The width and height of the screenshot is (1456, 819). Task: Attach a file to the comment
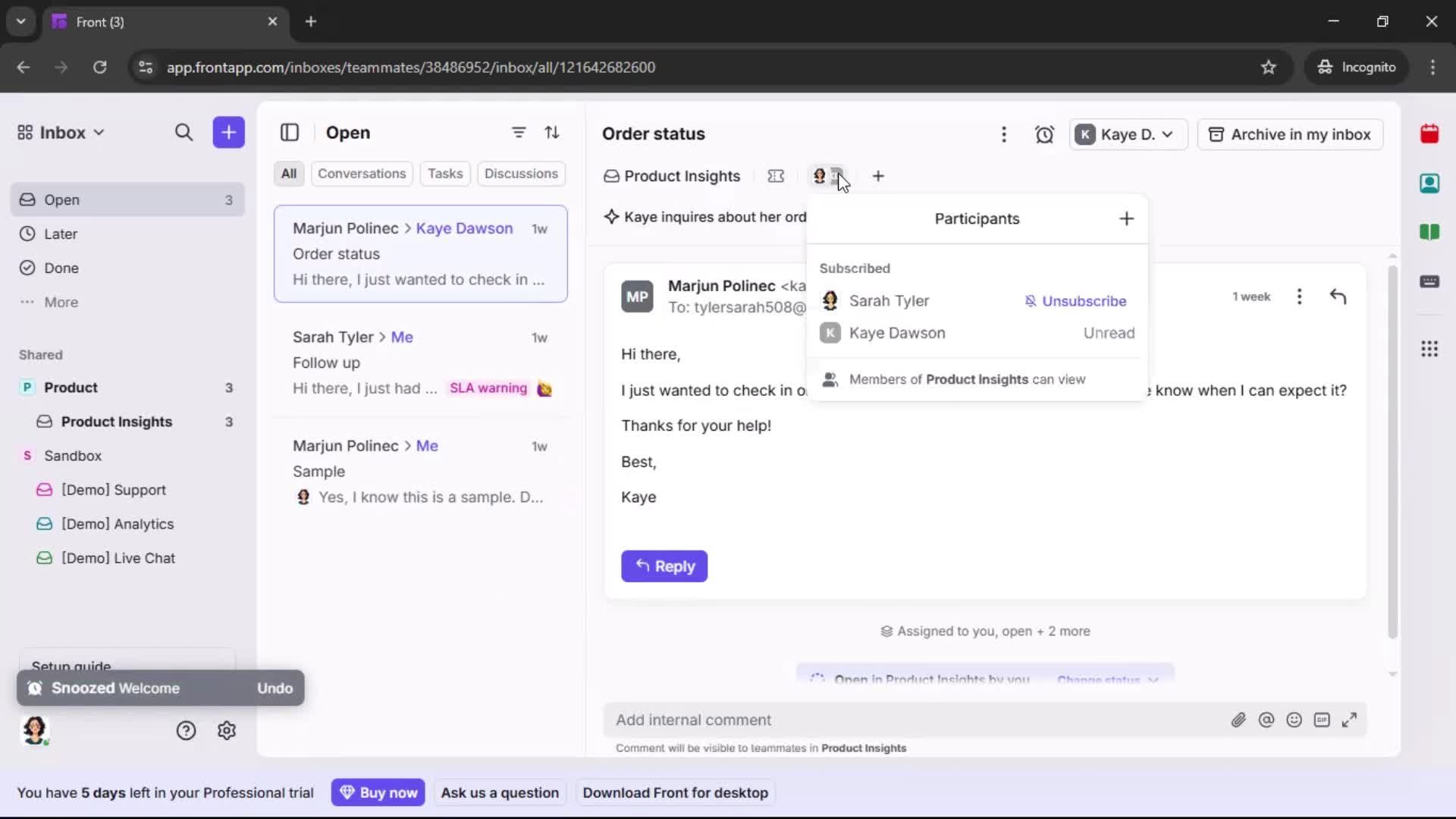click(x=1239, y=720)
